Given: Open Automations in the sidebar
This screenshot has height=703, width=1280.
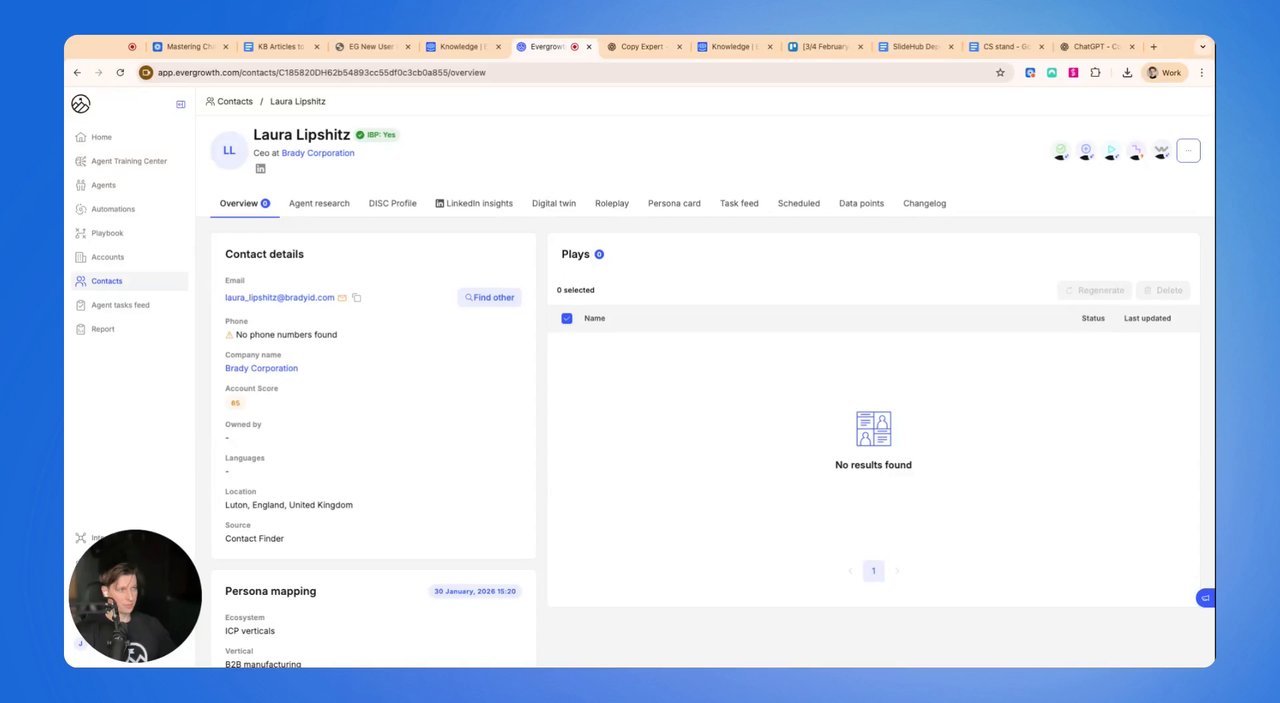Looking at the screenshot, I should point(113,209).
